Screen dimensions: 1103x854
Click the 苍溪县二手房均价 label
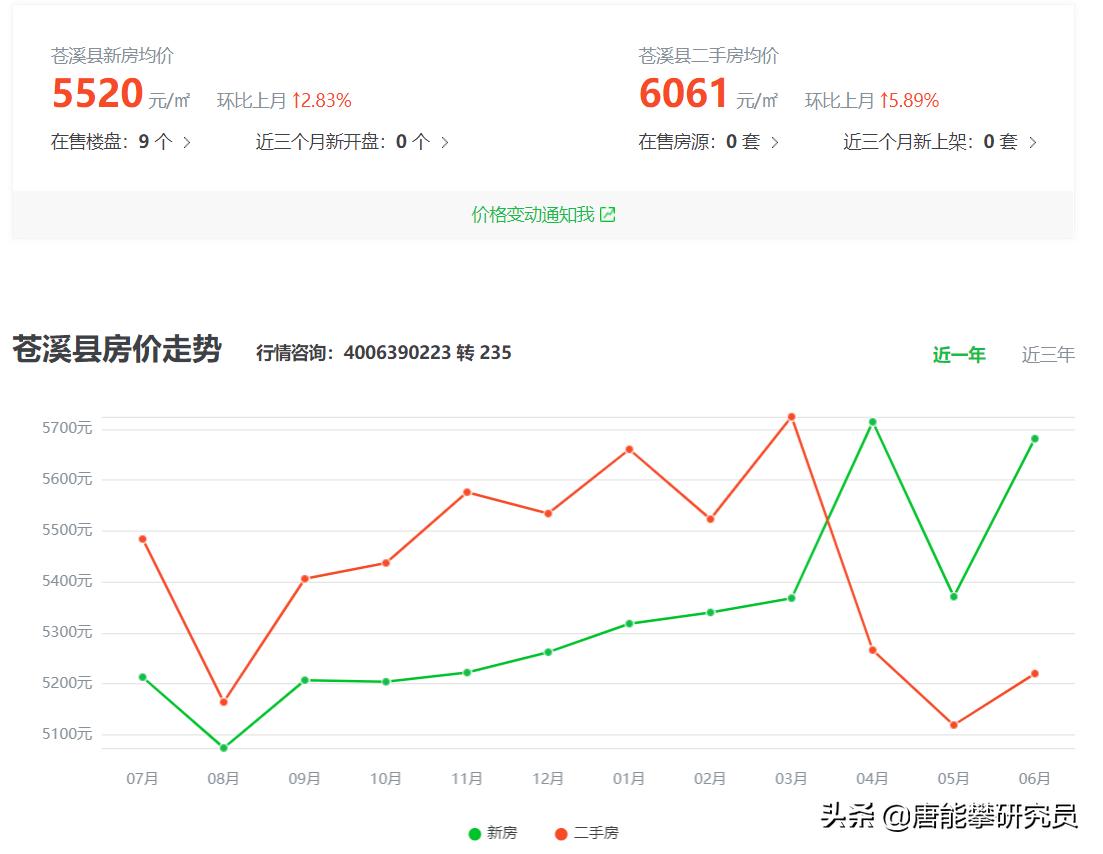pyautogui.click(x=708, y=56)
